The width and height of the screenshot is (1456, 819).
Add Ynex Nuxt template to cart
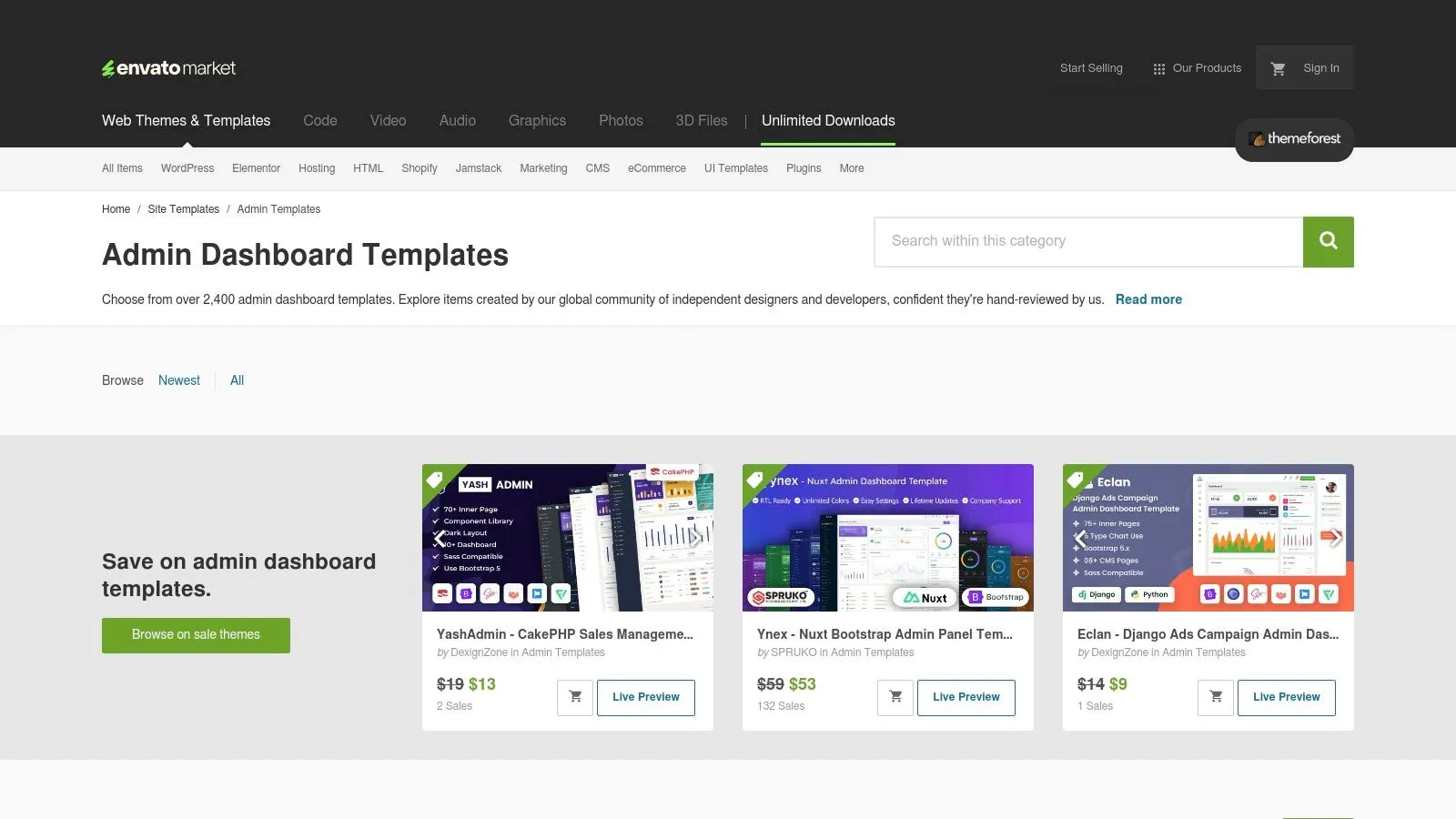[895, 698]
